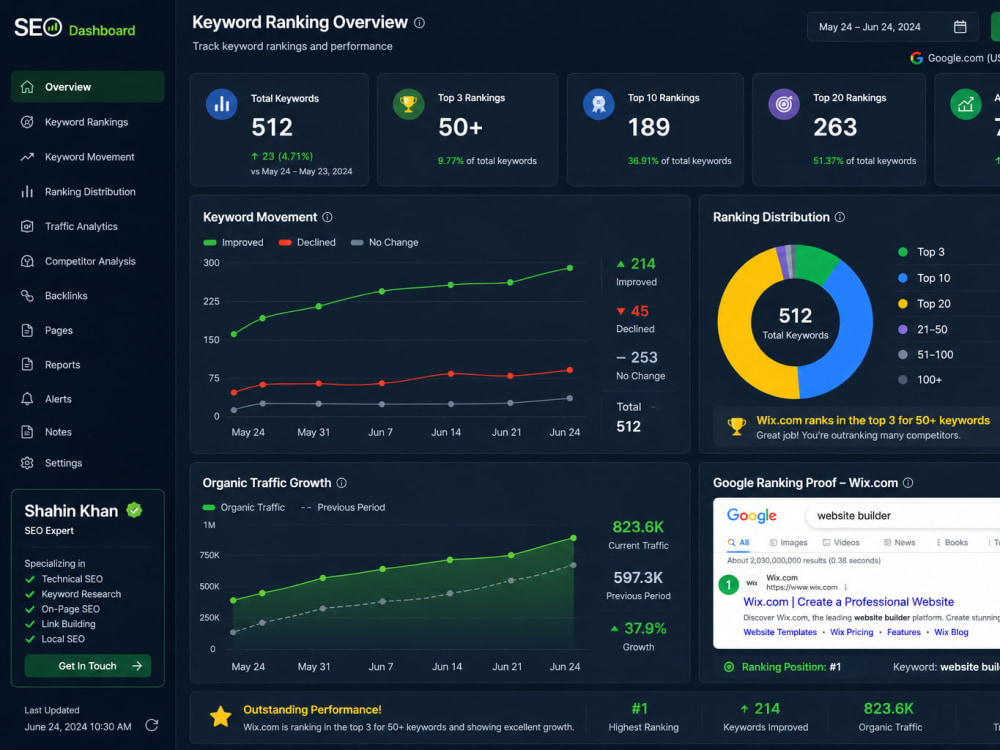This screenshot has width=1000, height=750.
Task: Click the green number 1 rank badge
Action: point(728,584)
